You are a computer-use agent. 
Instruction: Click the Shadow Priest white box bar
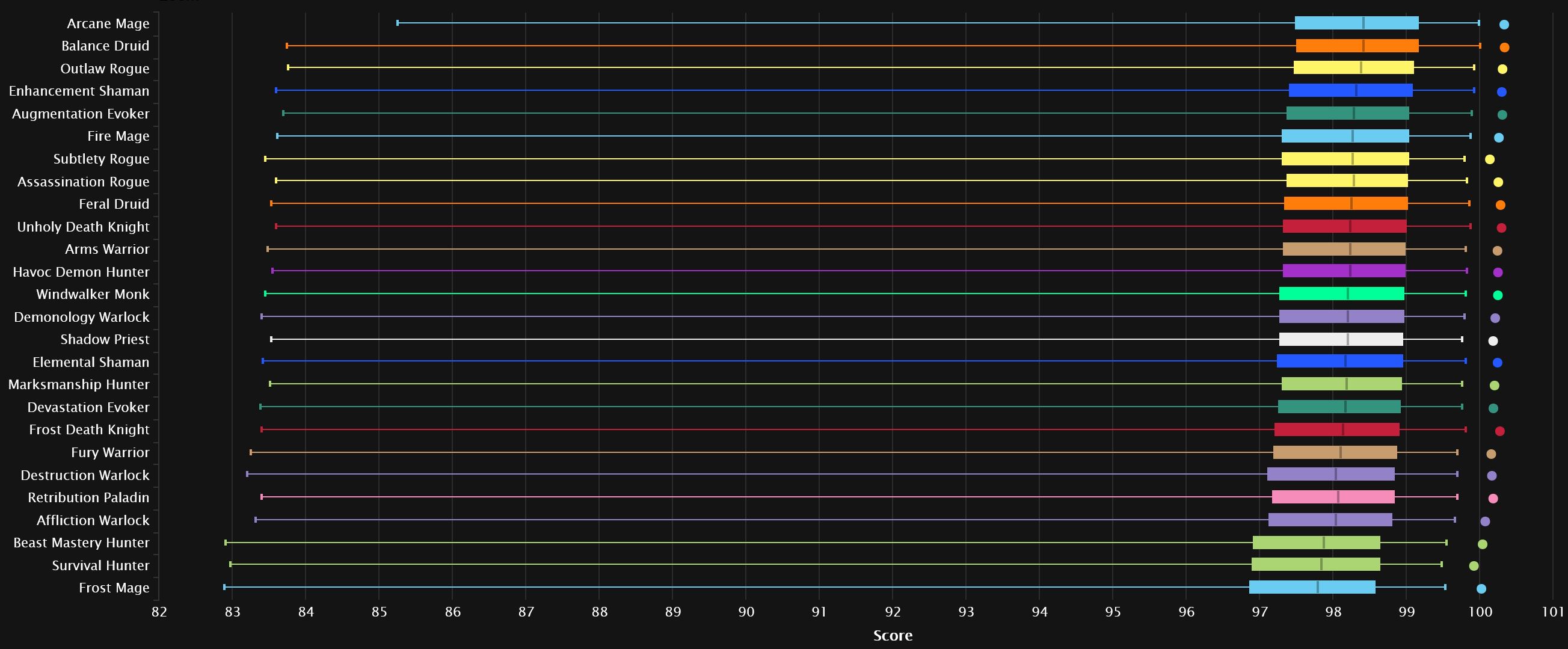click(1340, 339)
